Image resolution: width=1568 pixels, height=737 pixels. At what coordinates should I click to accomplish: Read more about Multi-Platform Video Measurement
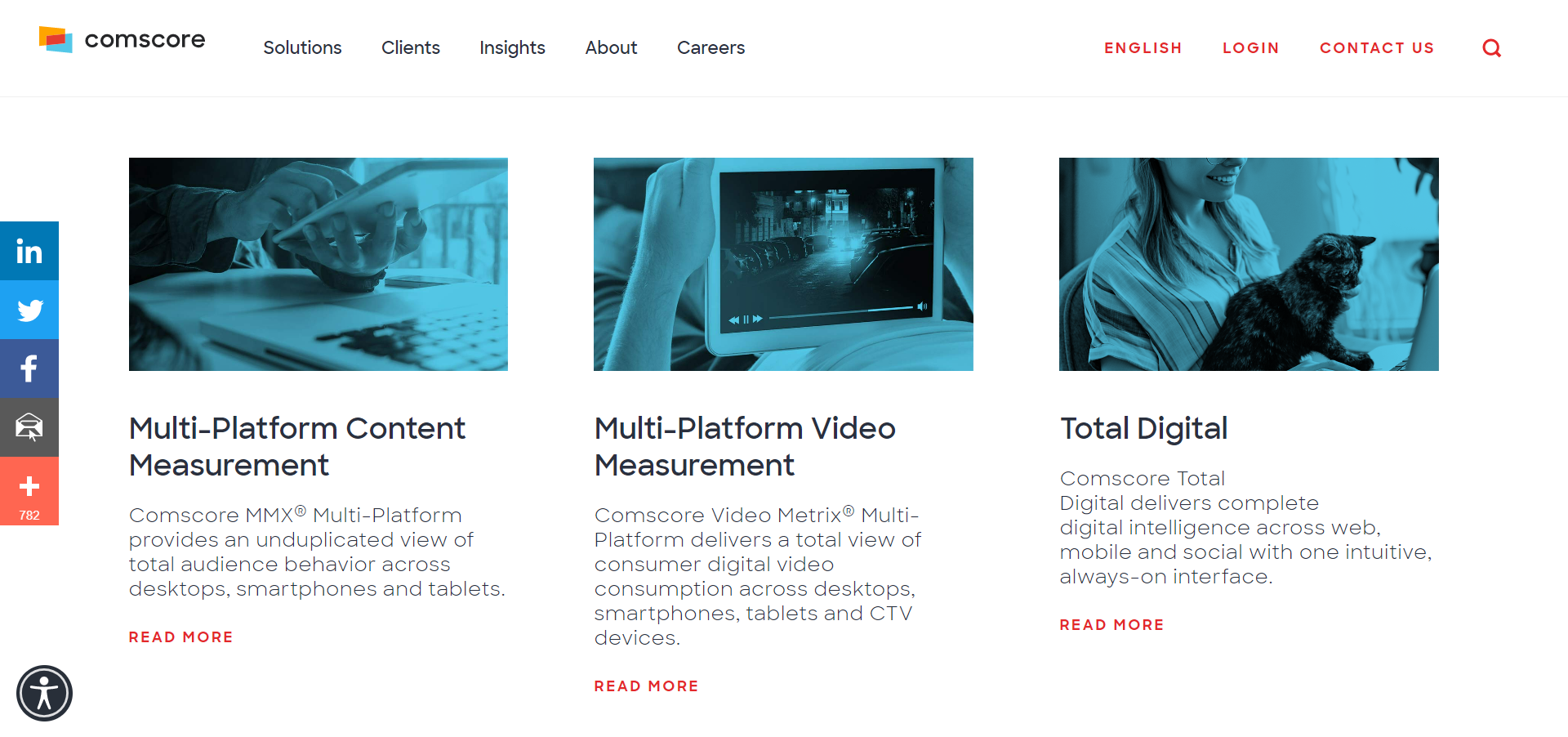pos(646,686)
